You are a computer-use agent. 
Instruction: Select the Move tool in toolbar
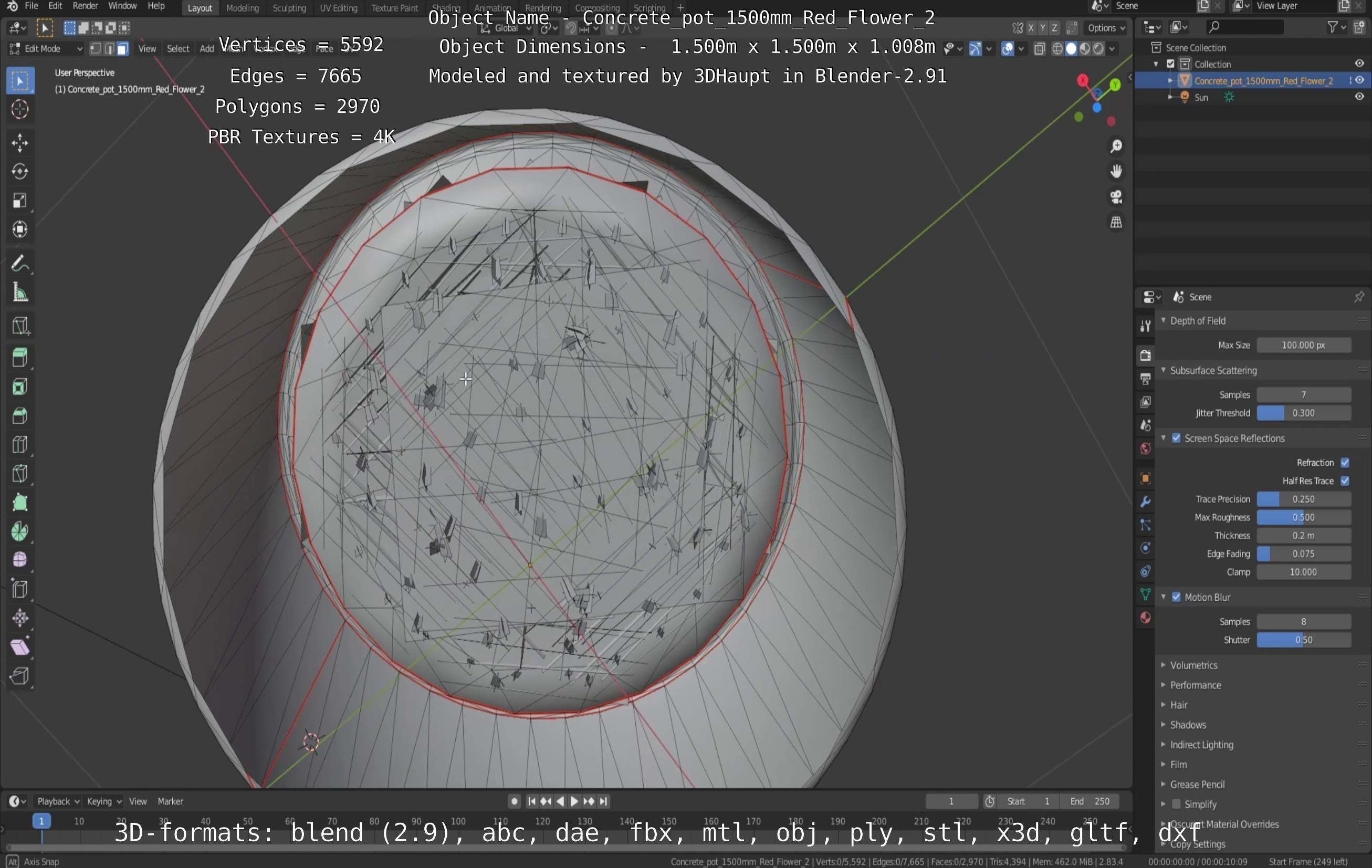[x=20, y=142]
